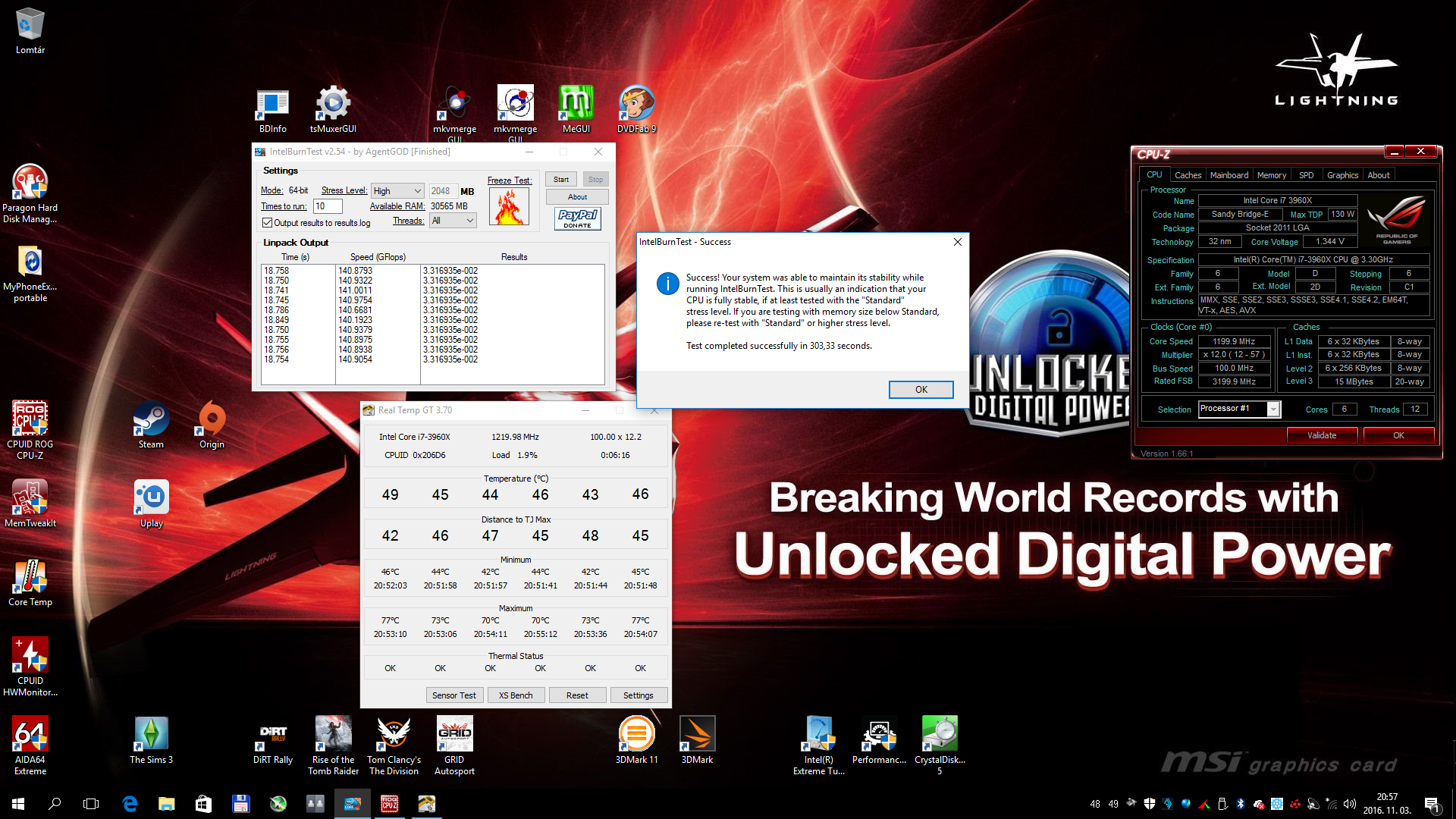Screen dimensions: 1456x819
Task: Click OK button in CPU-Z
Action: click(x=1398, y=435)
